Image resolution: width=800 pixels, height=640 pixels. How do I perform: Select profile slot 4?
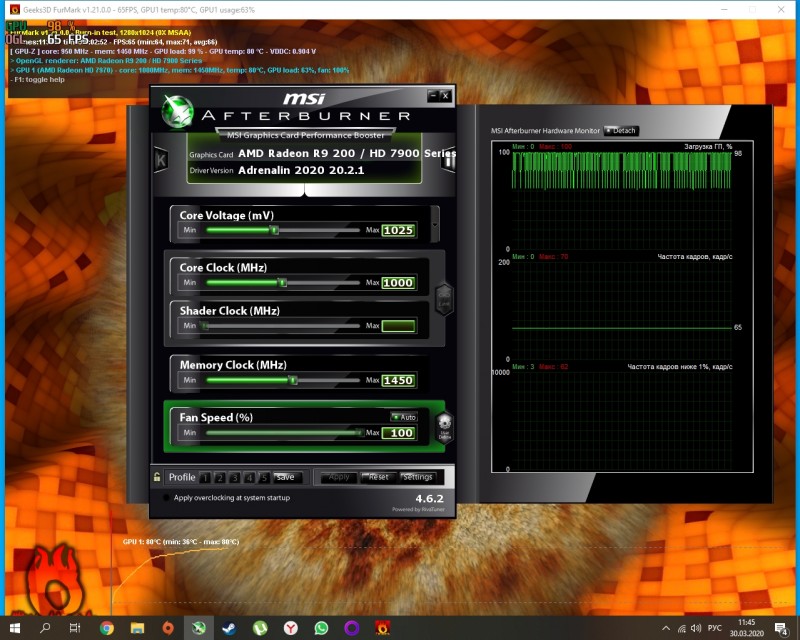coord(249,478)
